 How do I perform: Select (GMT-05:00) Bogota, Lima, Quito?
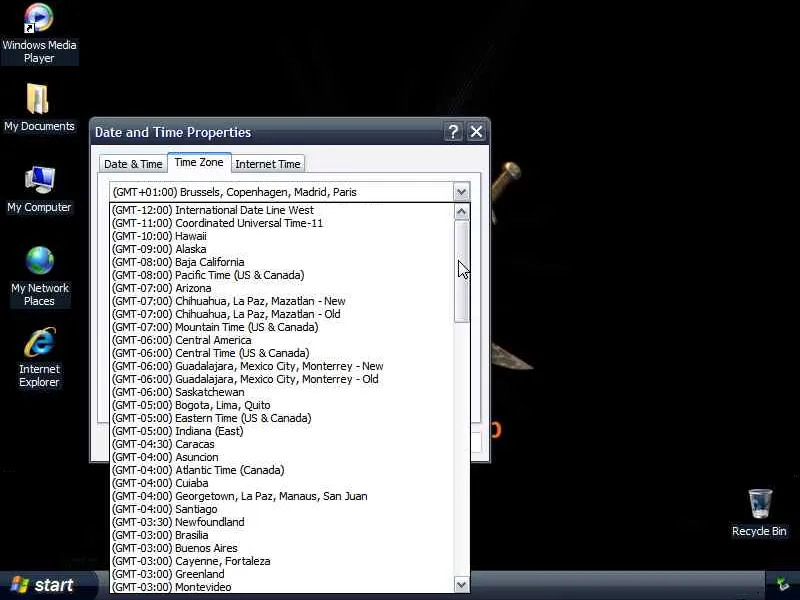click(x=282, y=405)
